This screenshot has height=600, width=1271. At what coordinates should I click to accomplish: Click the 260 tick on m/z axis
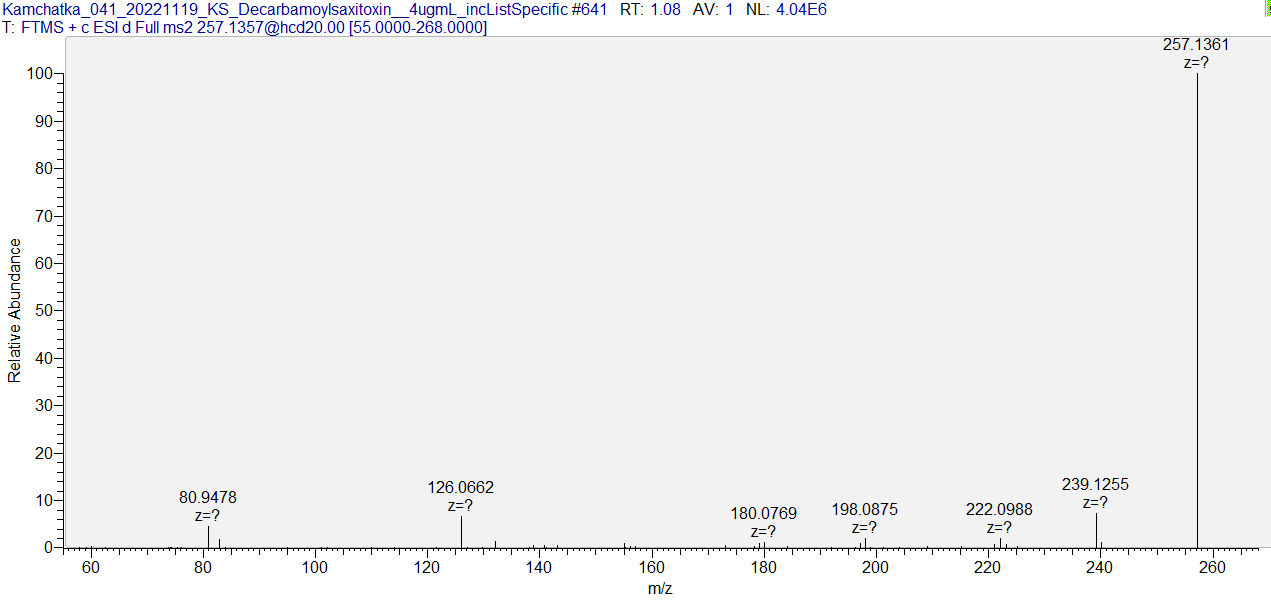click(x=1212, y=567)
